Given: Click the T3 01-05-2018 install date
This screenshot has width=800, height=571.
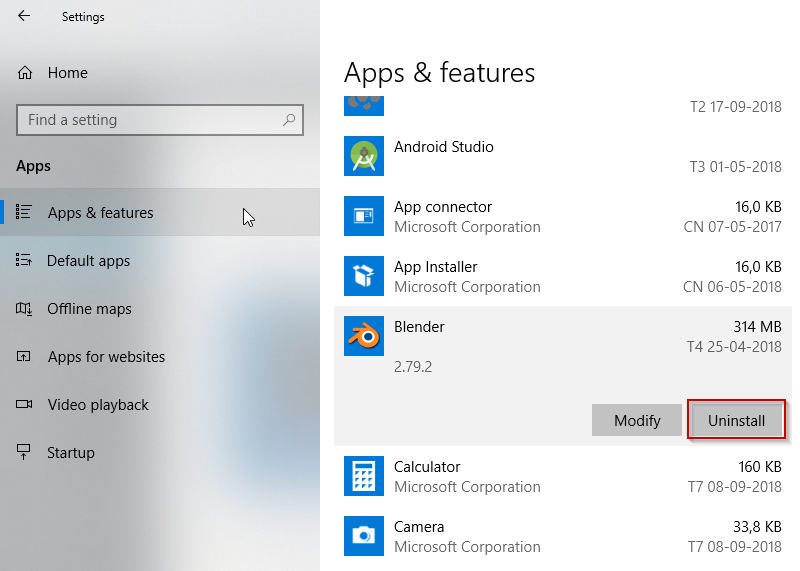Looking at the screenshot, I should [735, 166].
